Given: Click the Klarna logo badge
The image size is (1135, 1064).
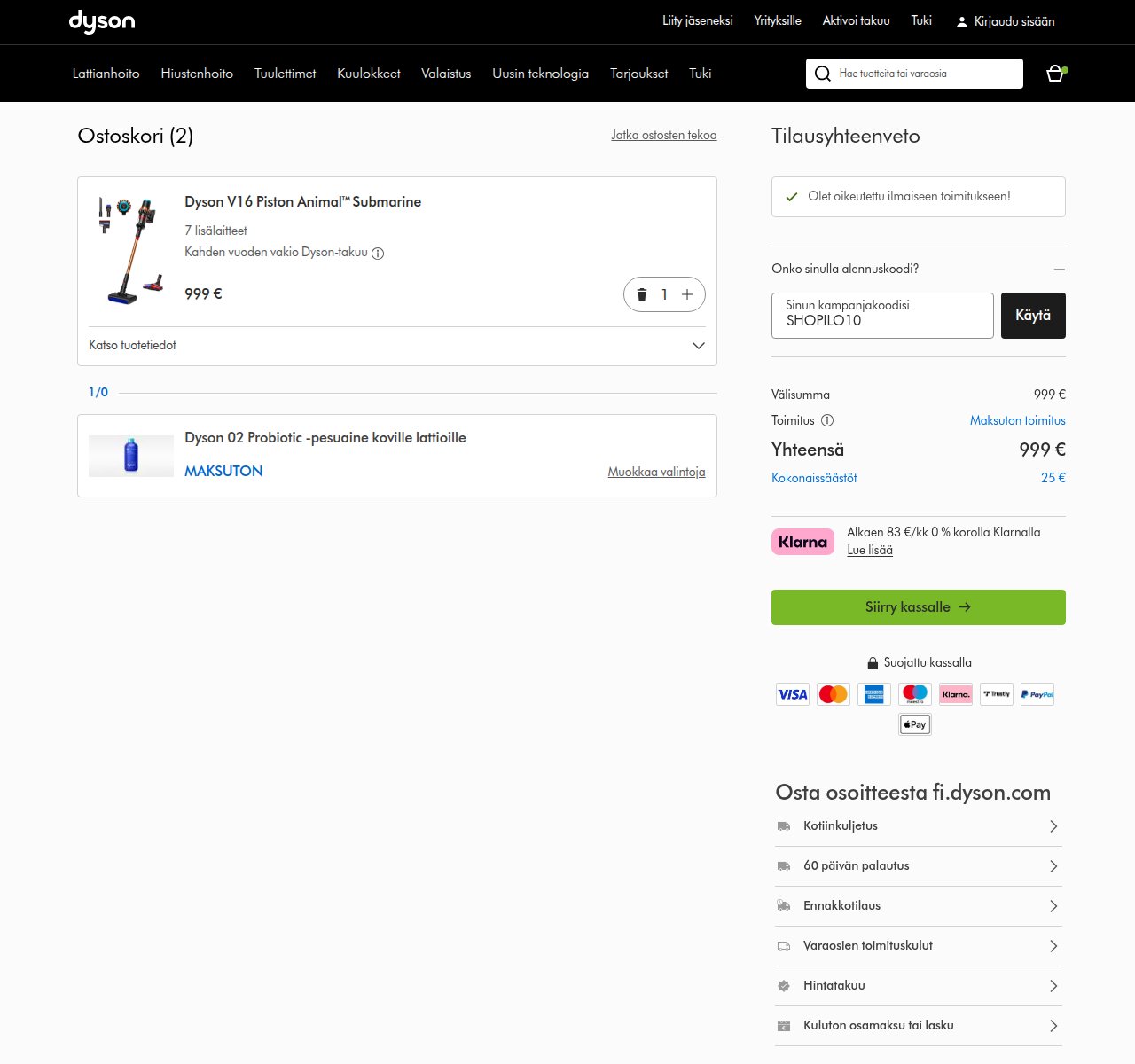Looking at the screenshot, I should click(x=802, y=542).
